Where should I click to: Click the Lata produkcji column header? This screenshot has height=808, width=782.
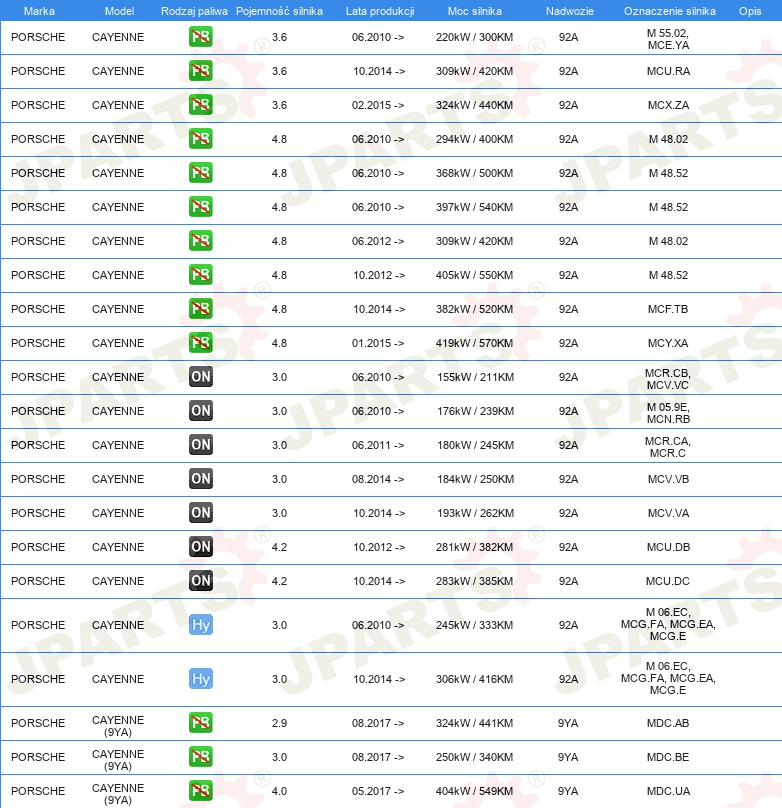379,11
